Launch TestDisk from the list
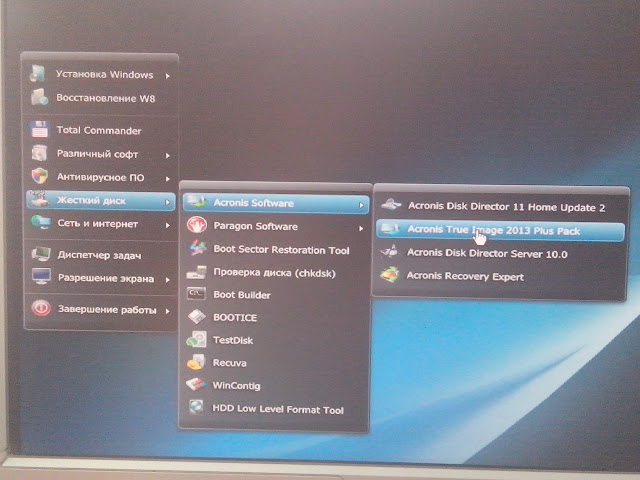 [x=276, y=340]
